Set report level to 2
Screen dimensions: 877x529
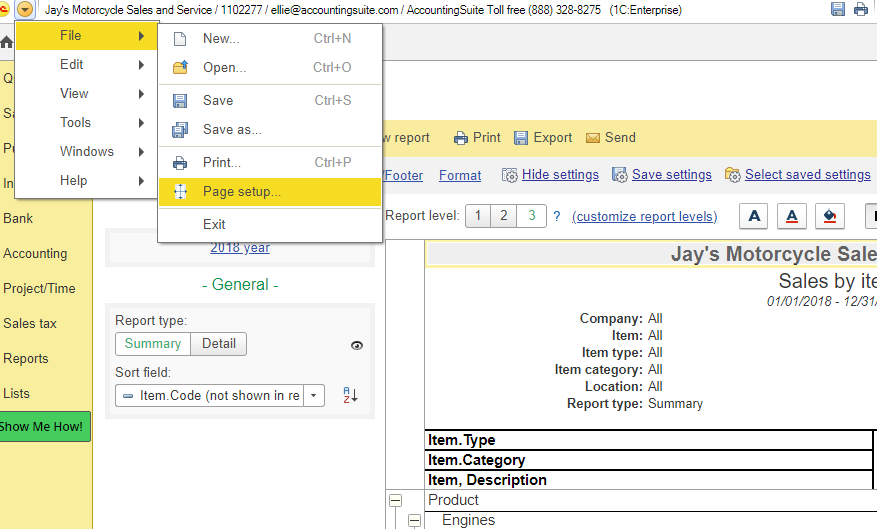point(504,216)
